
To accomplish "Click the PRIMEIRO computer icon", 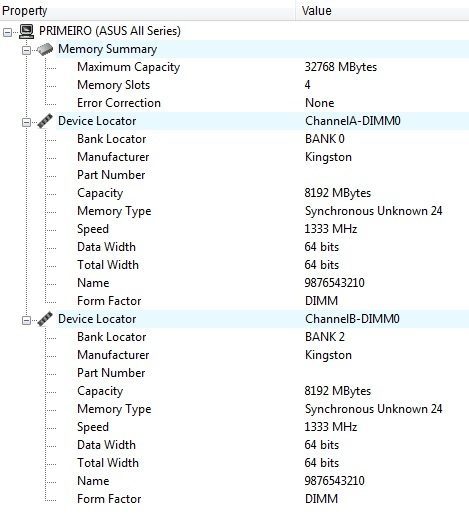I will pos(26,31).
